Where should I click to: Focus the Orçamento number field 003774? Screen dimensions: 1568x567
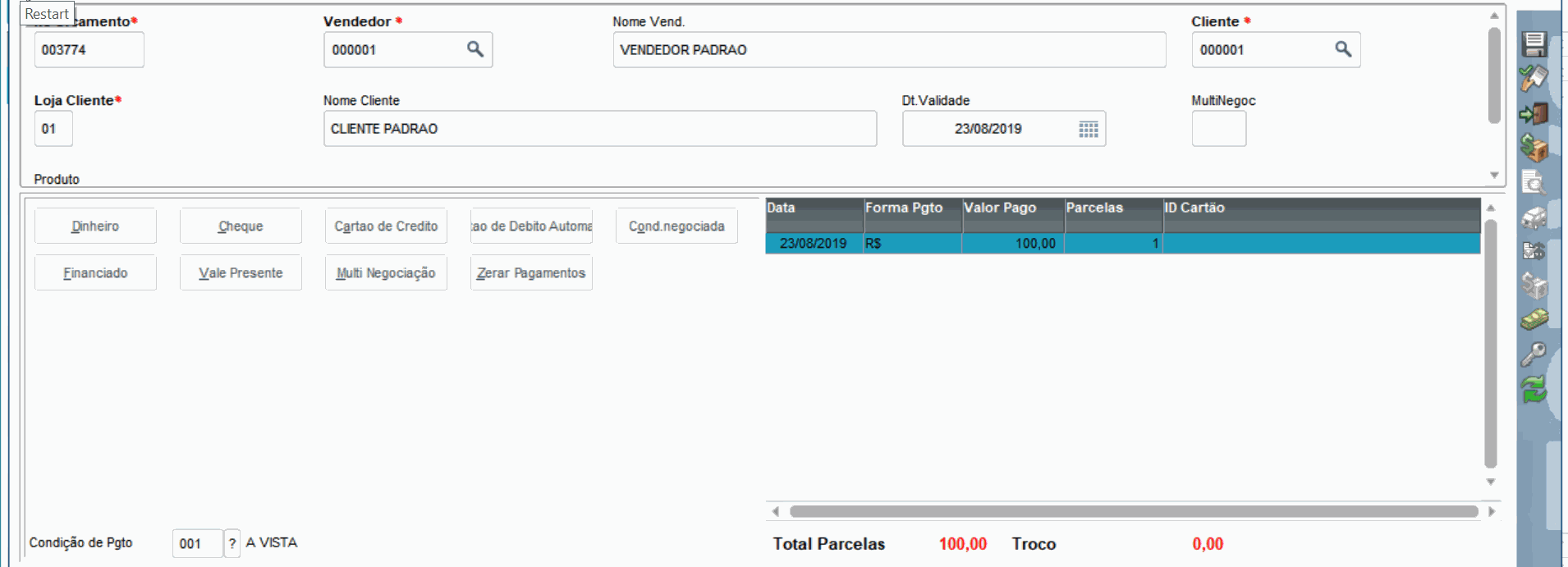[89, 49]
